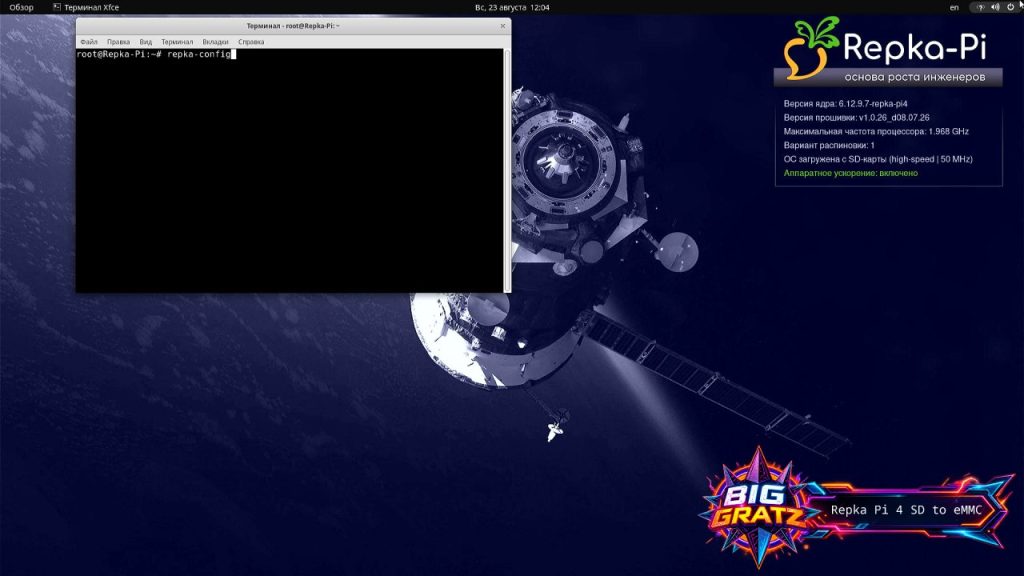
Task: Click the terminal title bar text
Action: (293, 26)
